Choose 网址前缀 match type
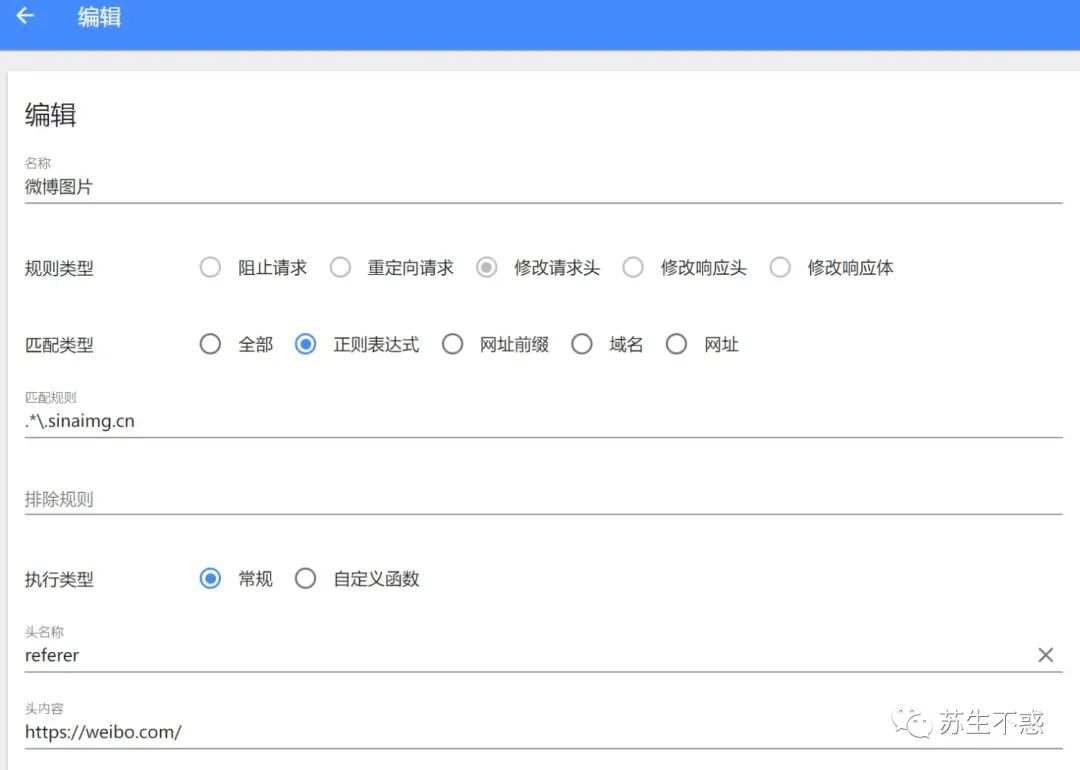1080x770 pixels. tap(452, 345)
